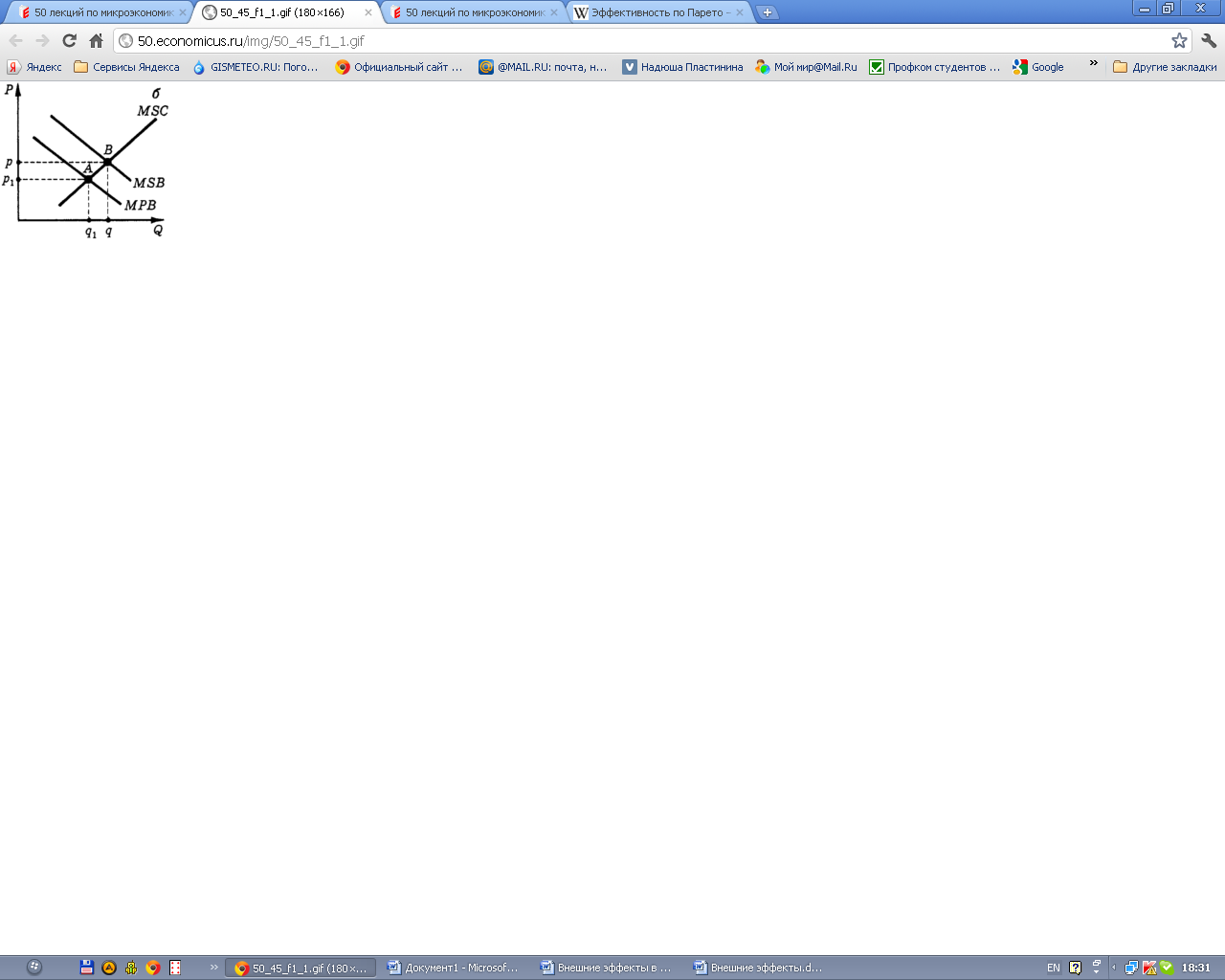
Task: Open the Яндекс bookmark
Action: tap(34, 67)
